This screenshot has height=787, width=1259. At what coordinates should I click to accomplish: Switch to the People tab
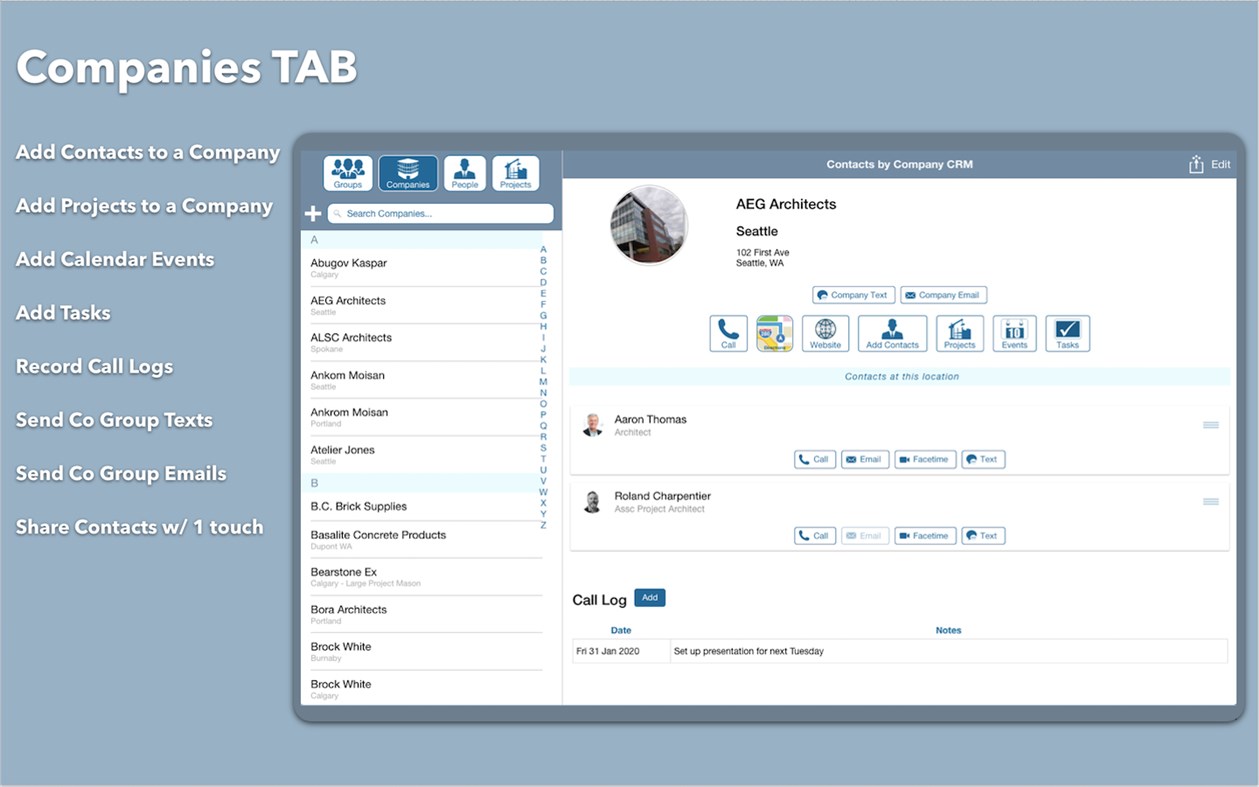pos(464,172)
